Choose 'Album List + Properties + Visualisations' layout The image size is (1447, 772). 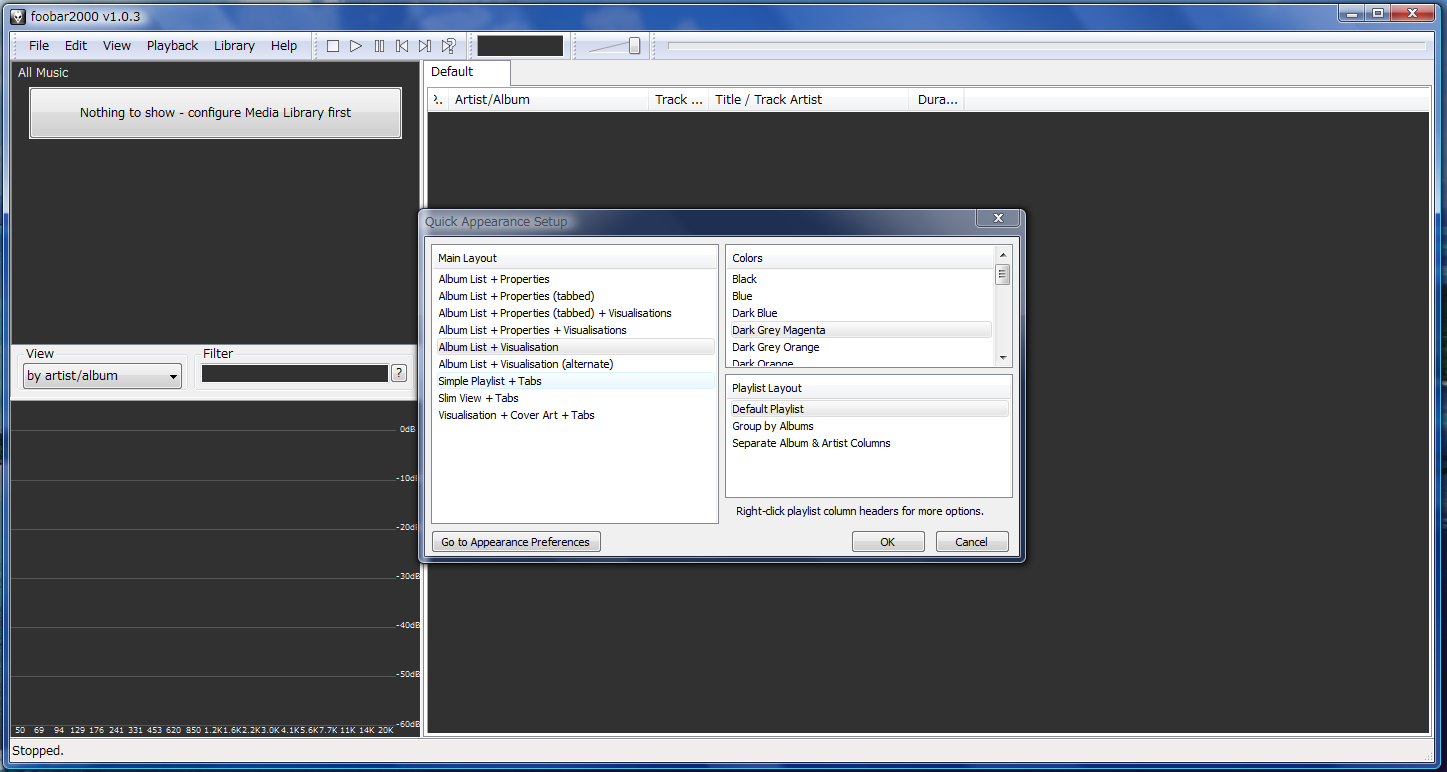[575, 330]
